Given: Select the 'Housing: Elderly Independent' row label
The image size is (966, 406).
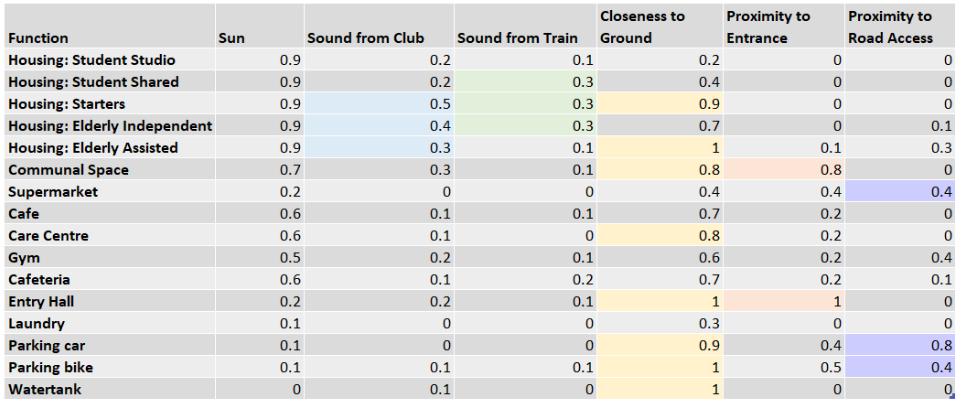Looking at the screenshot, I should (x=108, y=126).
